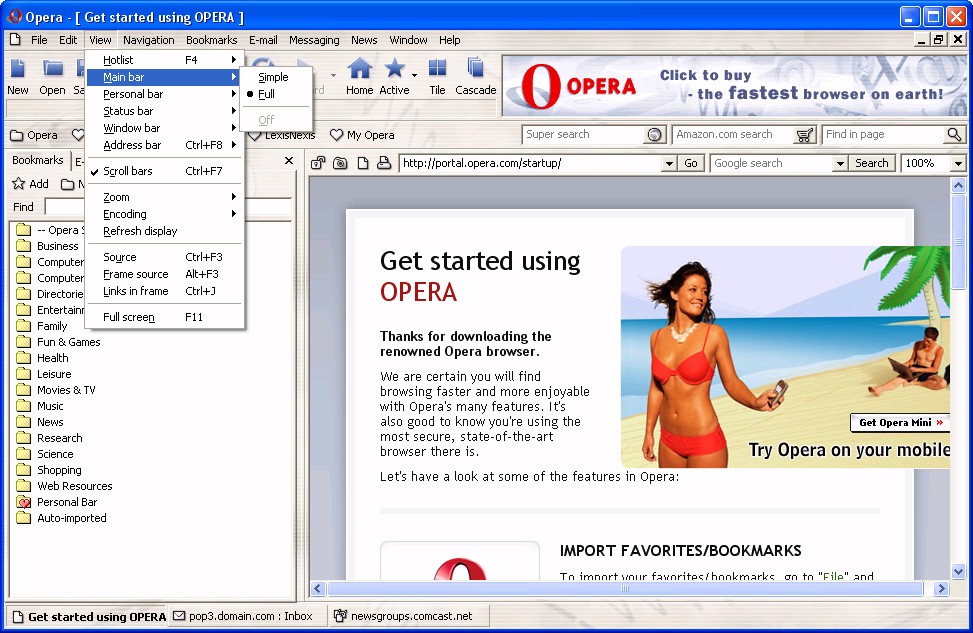Viewport: 973px width, 633px height.
Task: Expand the Address bar submenu
Action: point(164,145)
